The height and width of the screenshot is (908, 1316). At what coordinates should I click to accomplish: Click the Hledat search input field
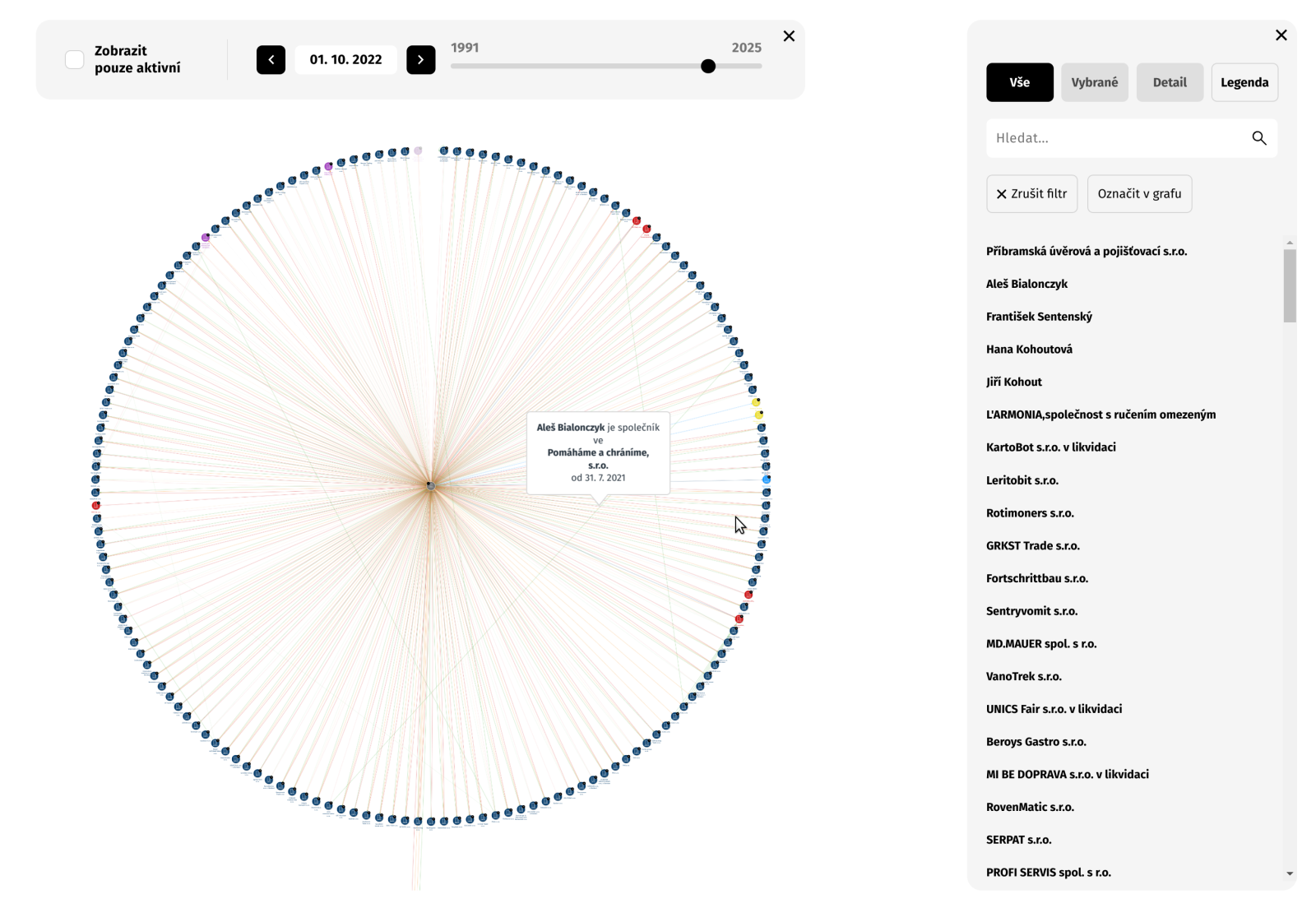point(1119,138)
